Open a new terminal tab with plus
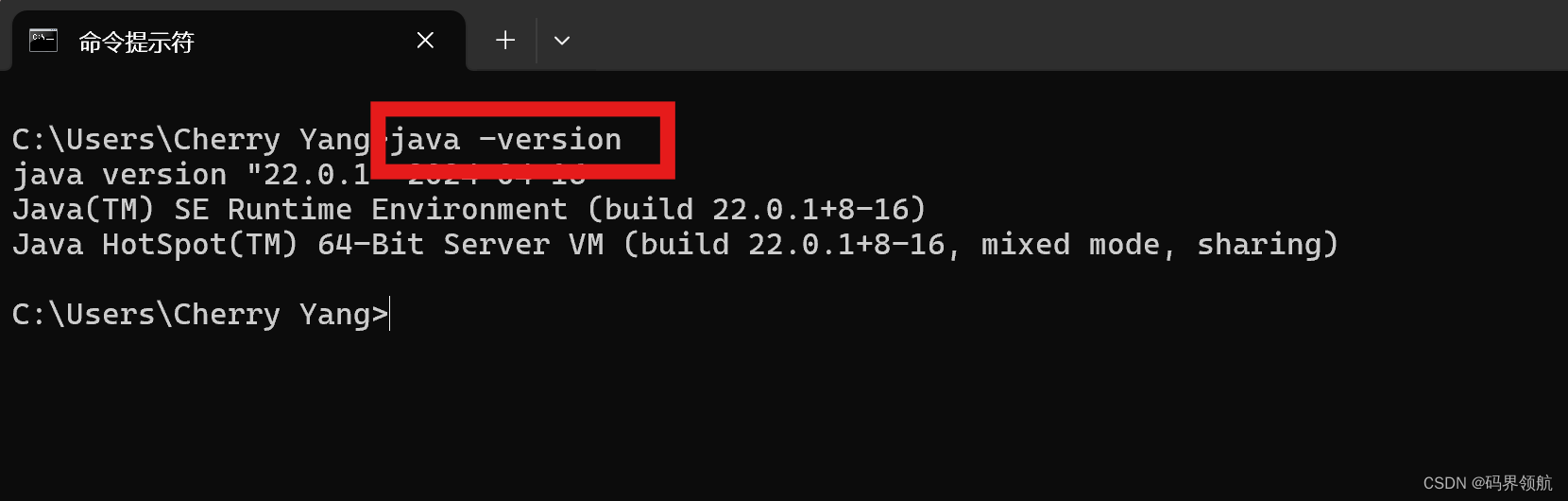Viewport: 1568px width, 501px height. [505, 41]
